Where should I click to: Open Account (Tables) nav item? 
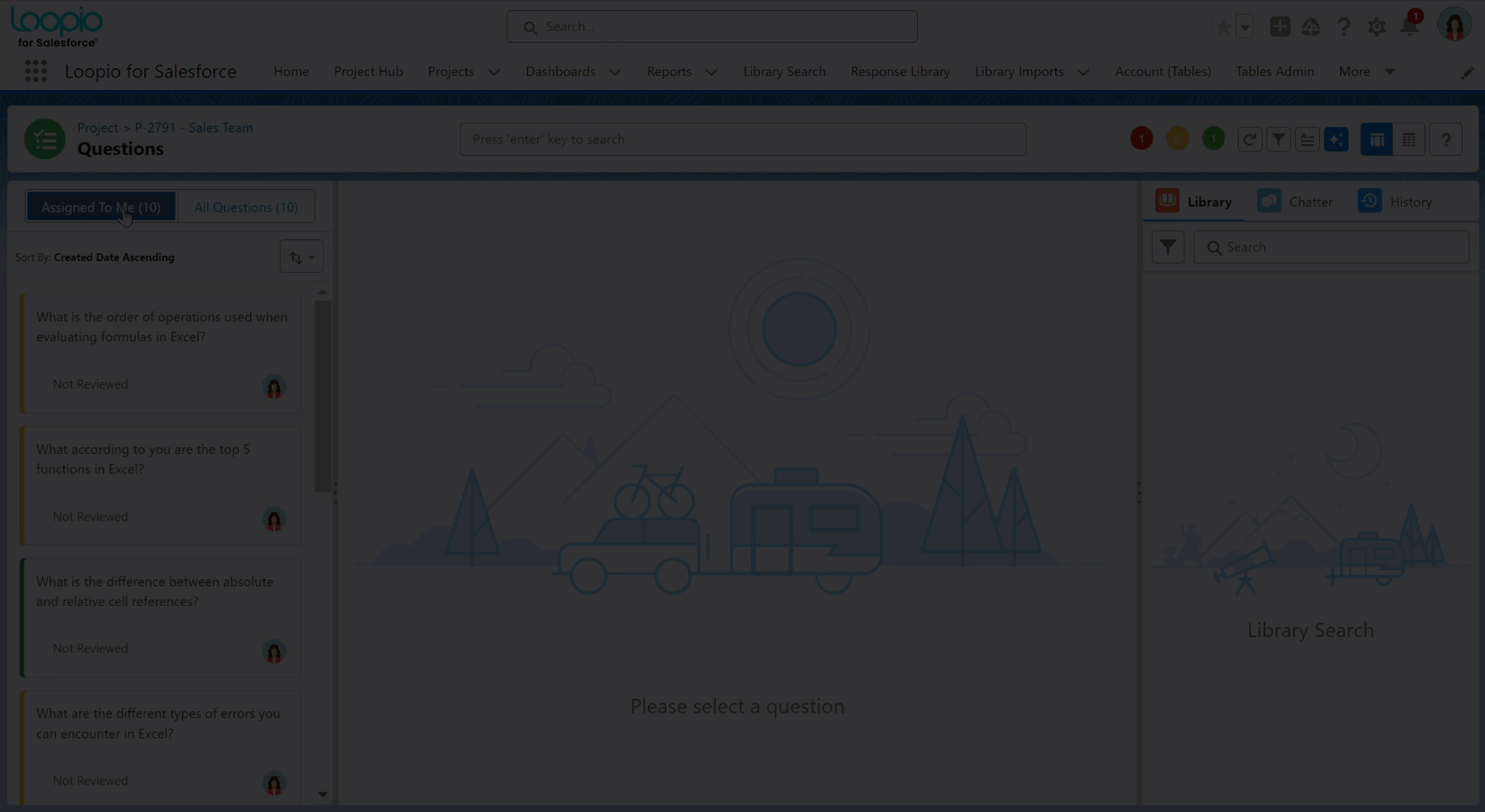(x=1163, y=71)
